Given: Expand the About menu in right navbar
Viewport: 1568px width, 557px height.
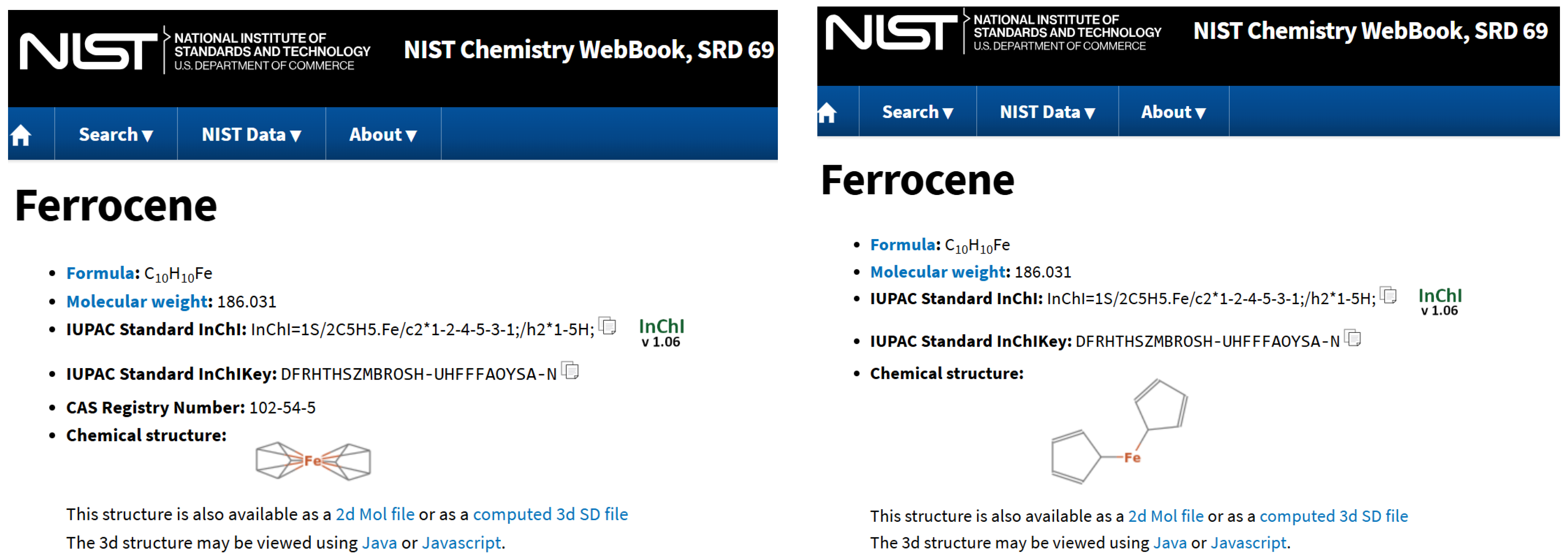Looking at the screenshot, I should pos(1174,112).
